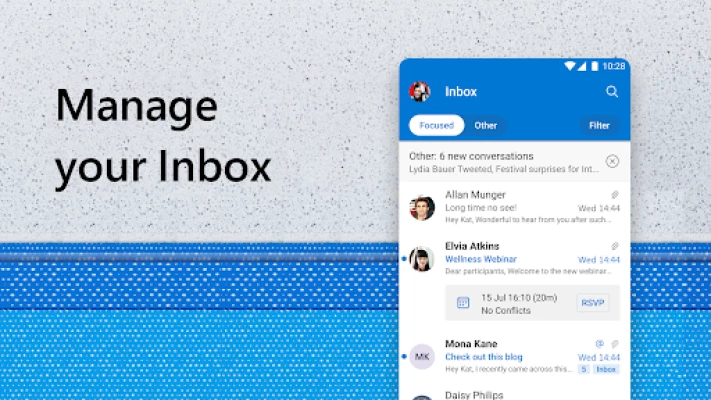Tap Allan Munger's contact photo
The image size is (711, 400).
pos(422,208)
